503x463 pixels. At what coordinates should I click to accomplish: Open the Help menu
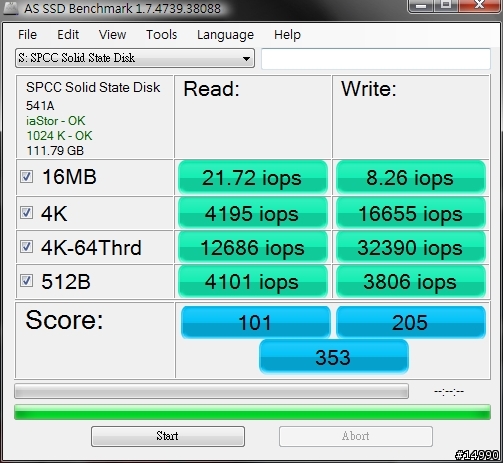[287, 35]
